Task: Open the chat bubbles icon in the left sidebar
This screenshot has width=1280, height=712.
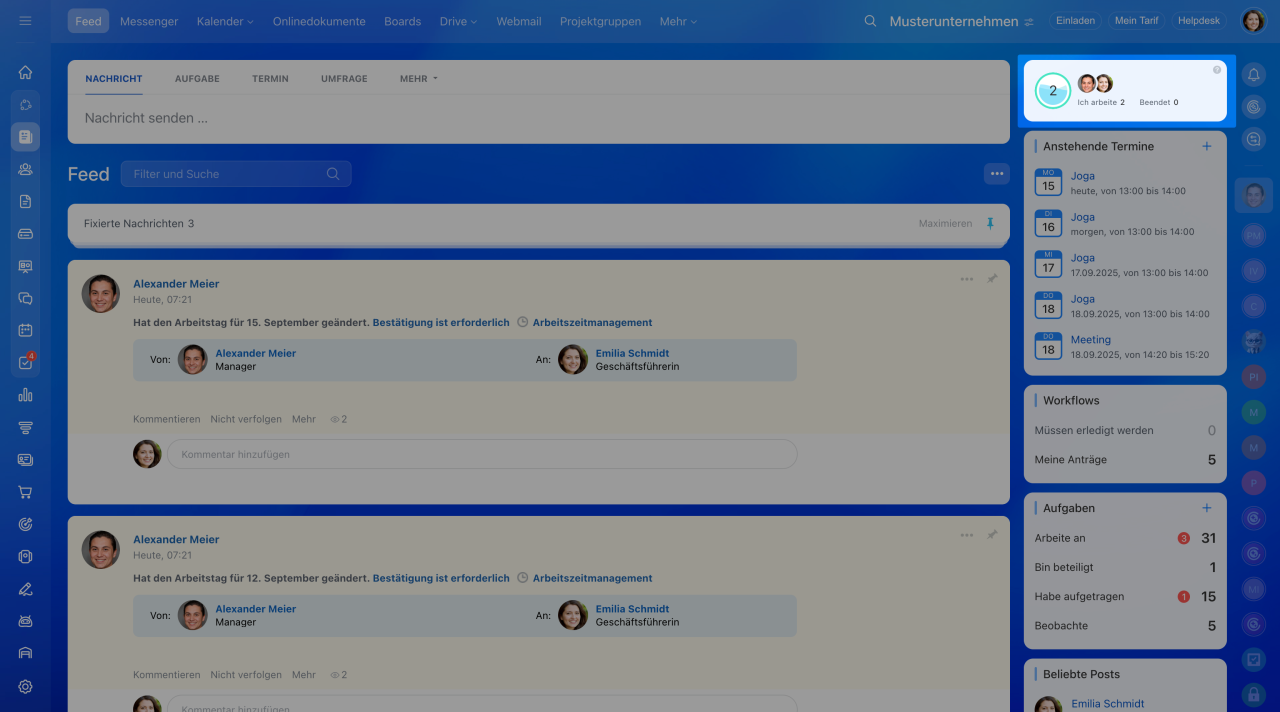Action: coord(25,298)
